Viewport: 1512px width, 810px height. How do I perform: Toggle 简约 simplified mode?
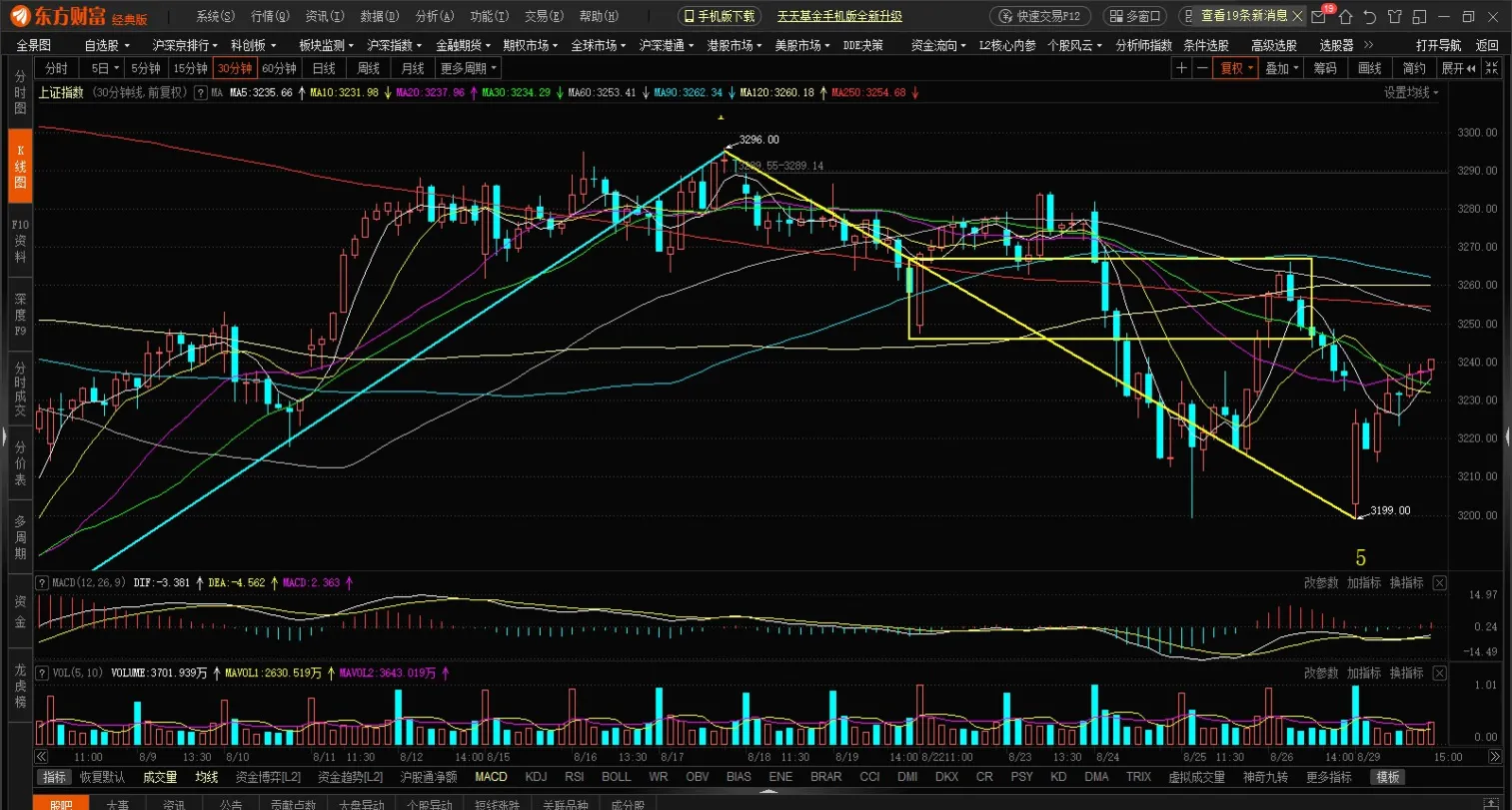pos(1414,68)
